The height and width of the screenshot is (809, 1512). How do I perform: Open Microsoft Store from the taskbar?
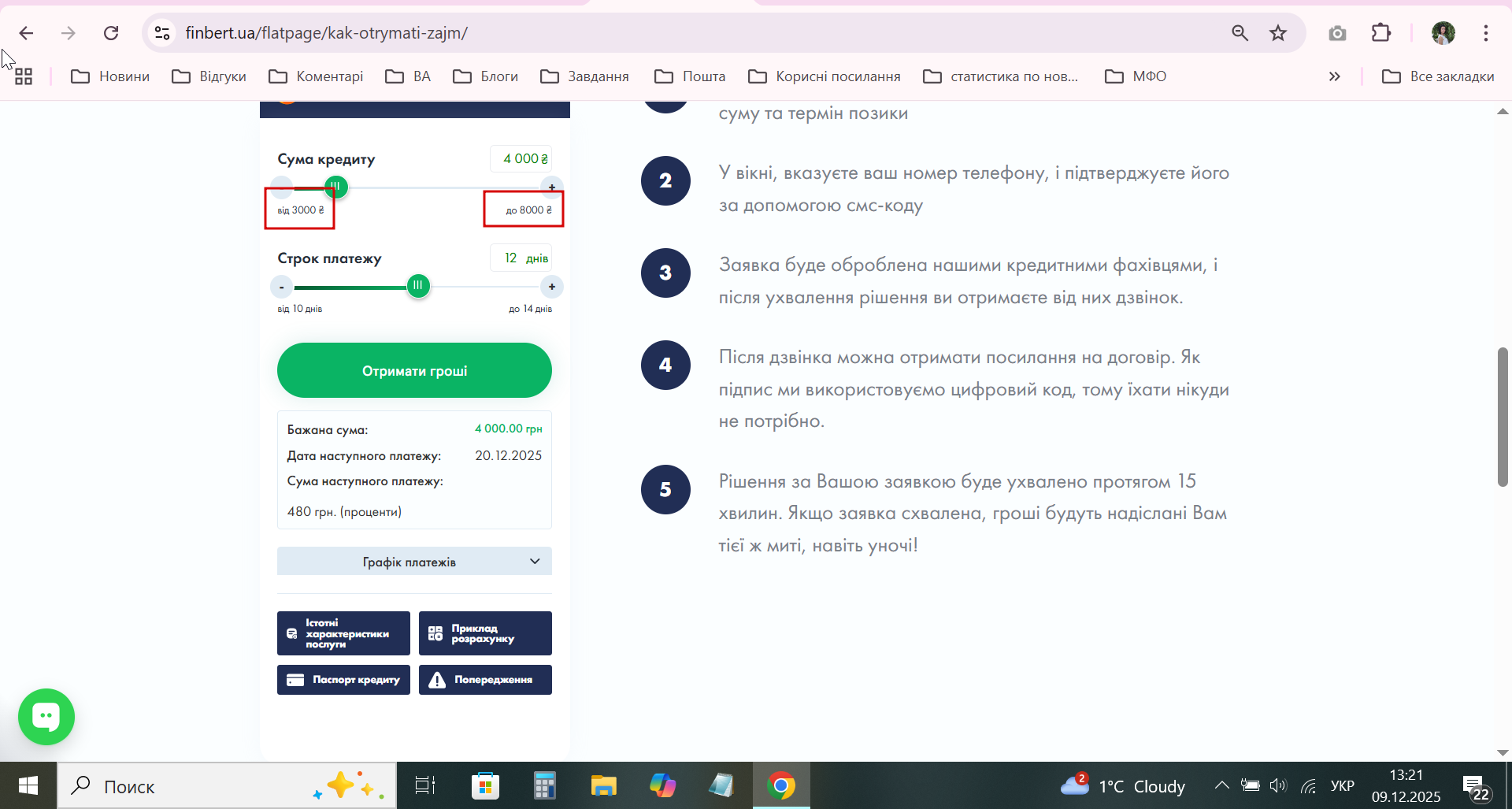pyautogui.click(x=485, y=785)
